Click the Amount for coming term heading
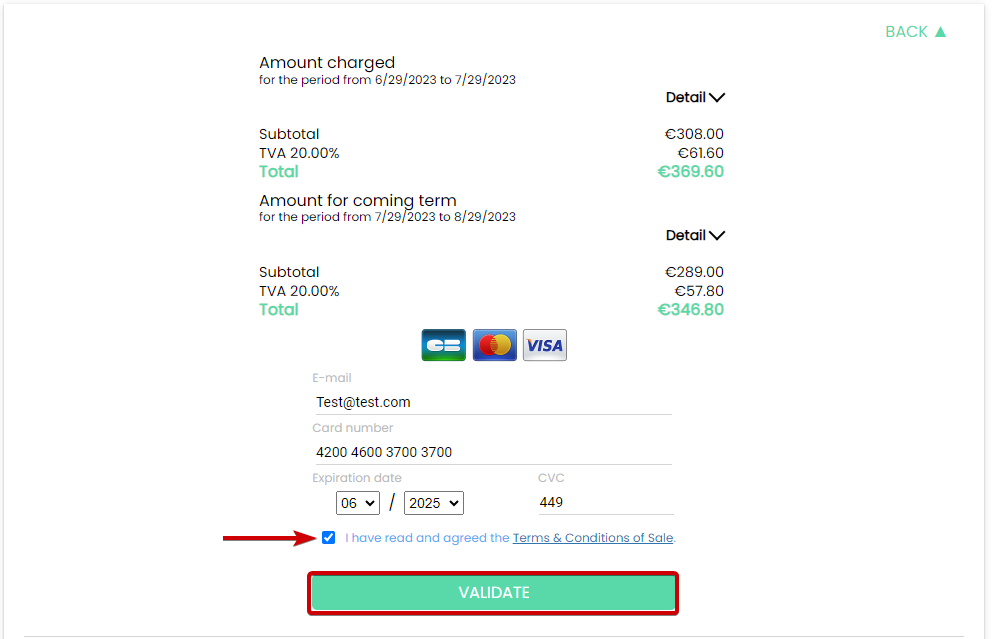This screenshot has height=639, width=993. pos(358,200)
